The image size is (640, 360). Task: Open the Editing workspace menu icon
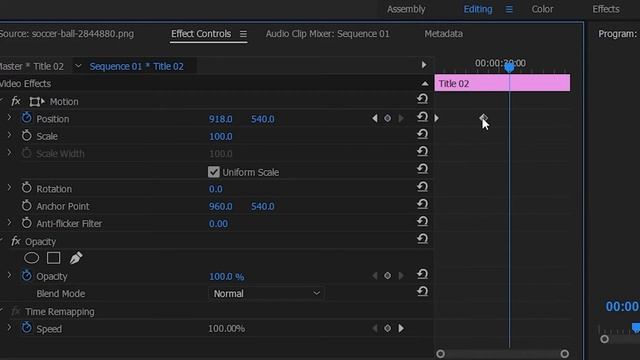click(509, 9)
